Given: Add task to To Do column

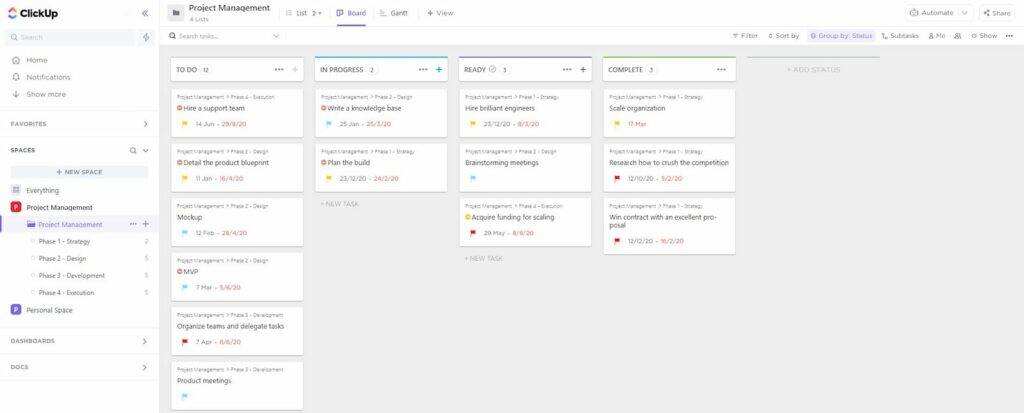Looking at the screenshot, I should coord(295,69).
